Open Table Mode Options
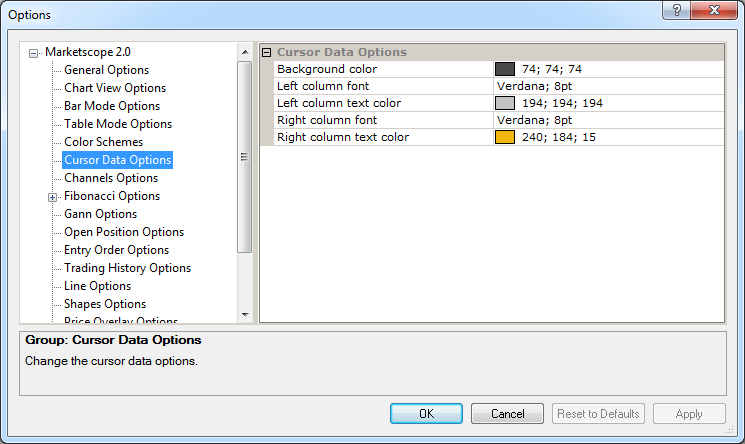The image size is (745, 444). pos(118,124)
